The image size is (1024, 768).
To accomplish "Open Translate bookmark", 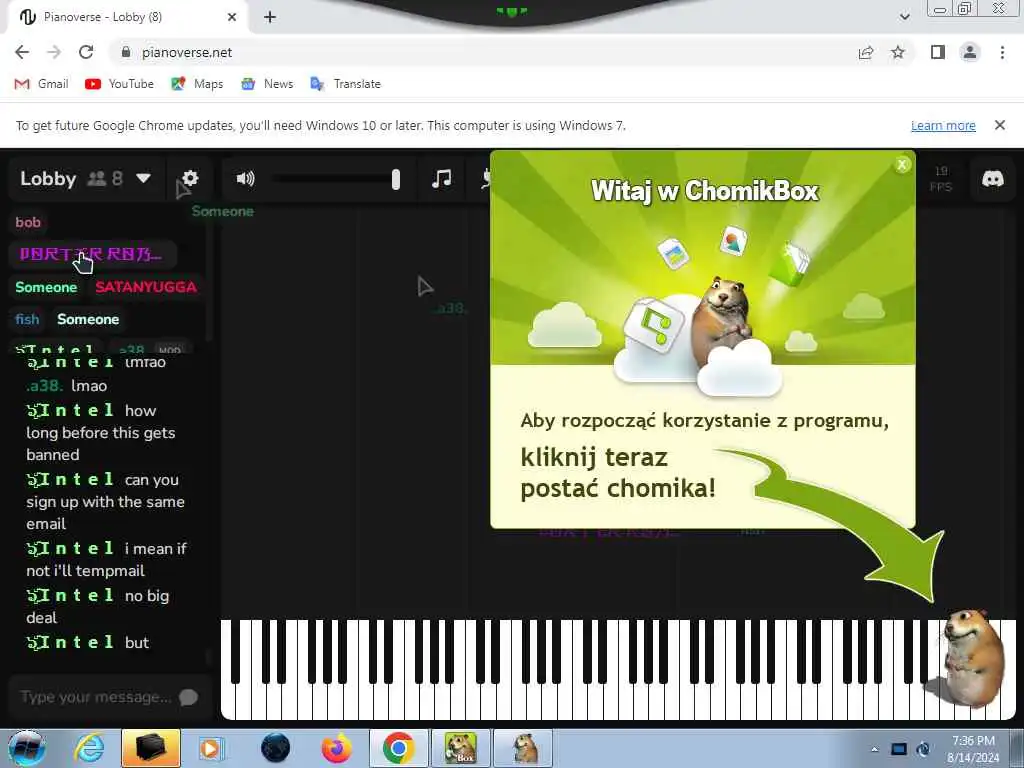I will (345, 84).
